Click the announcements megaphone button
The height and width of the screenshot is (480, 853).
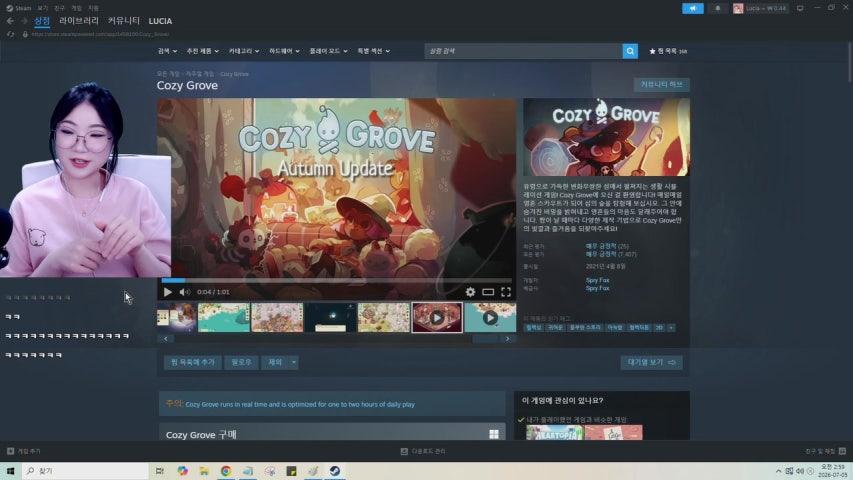693,8
